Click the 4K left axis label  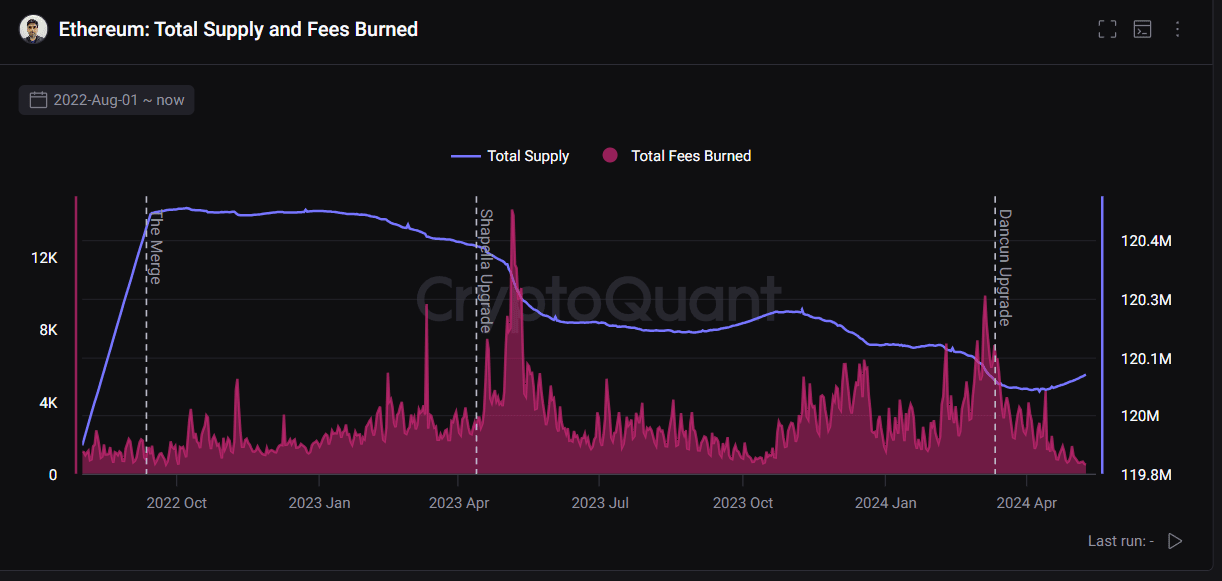click(x=48, y=403)
